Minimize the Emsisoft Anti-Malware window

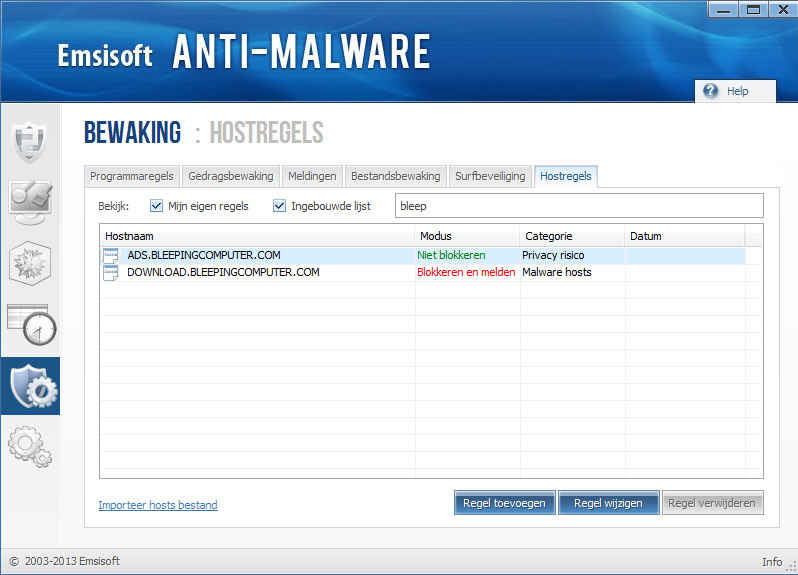[723, 10]
